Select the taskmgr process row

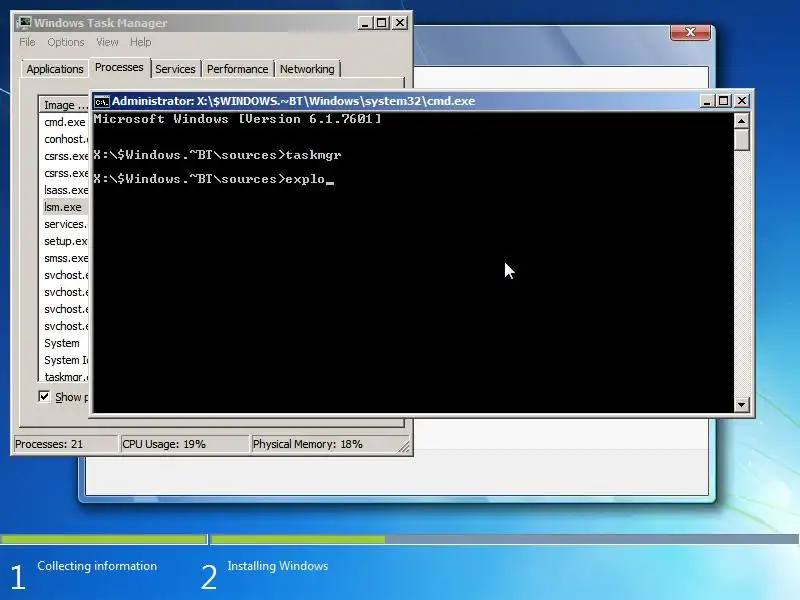pyautogui.click(x=65, y=377)
